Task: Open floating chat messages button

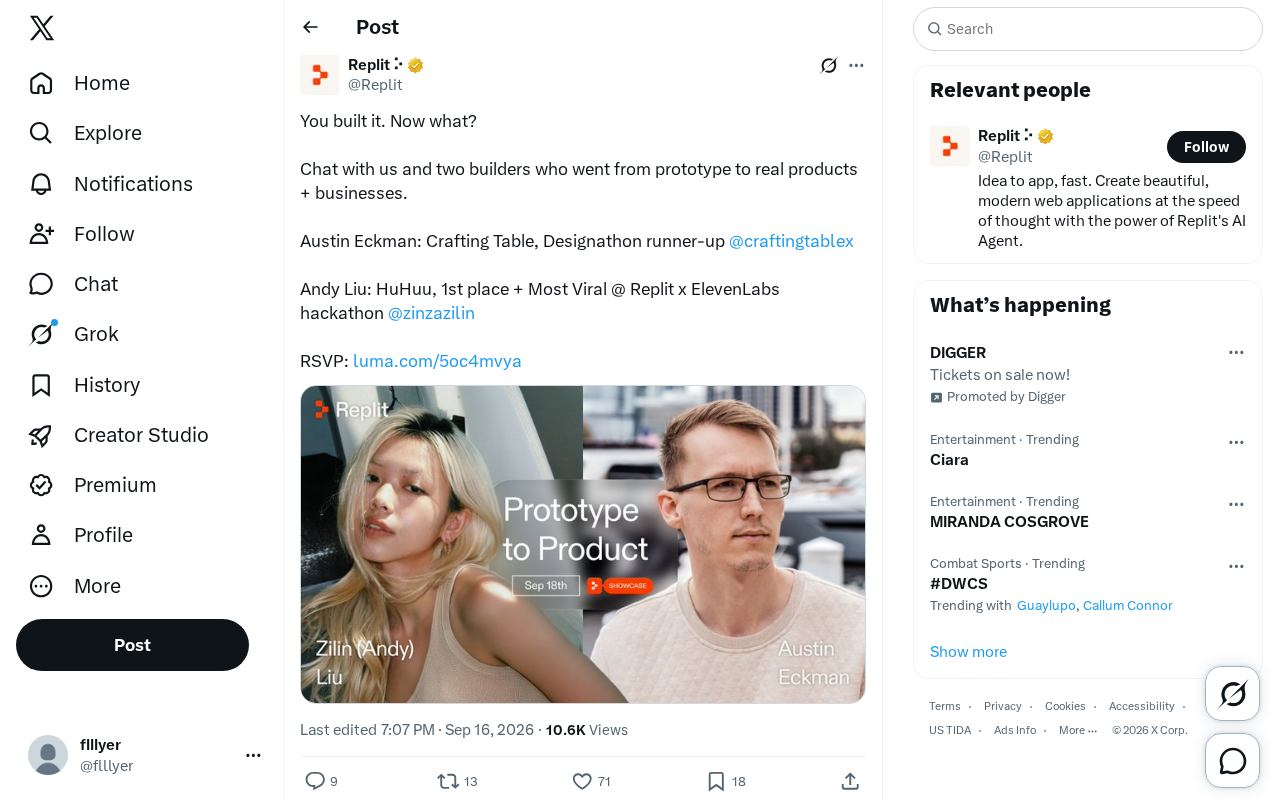Action: pyautogui.click(x=1233, y=761)
